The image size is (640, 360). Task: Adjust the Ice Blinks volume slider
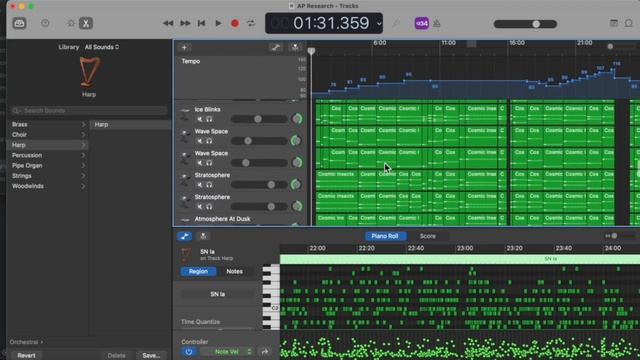click(x=259, y=119)
